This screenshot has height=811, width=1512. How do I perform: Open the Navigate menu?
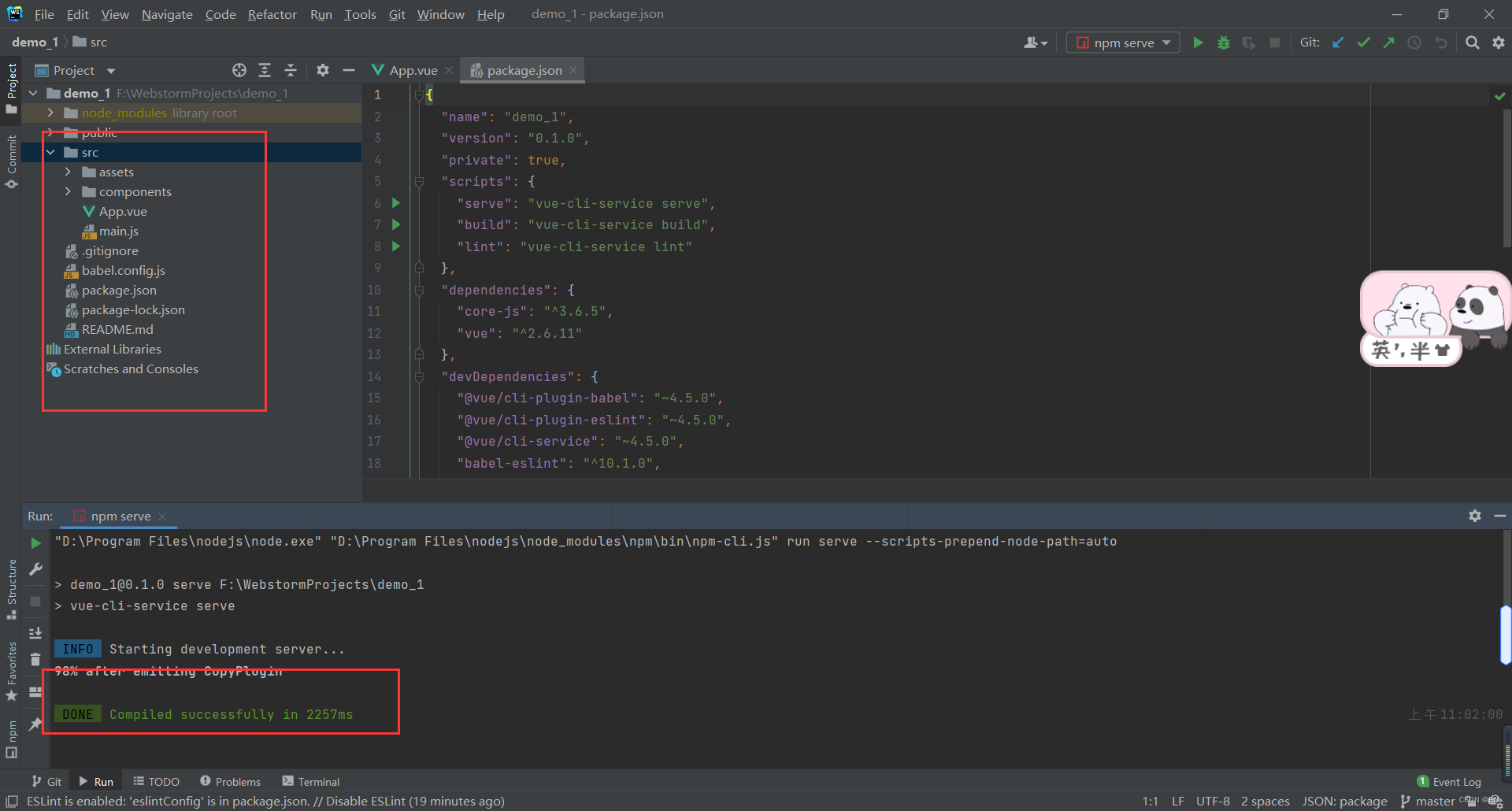(x=166, y=14)
